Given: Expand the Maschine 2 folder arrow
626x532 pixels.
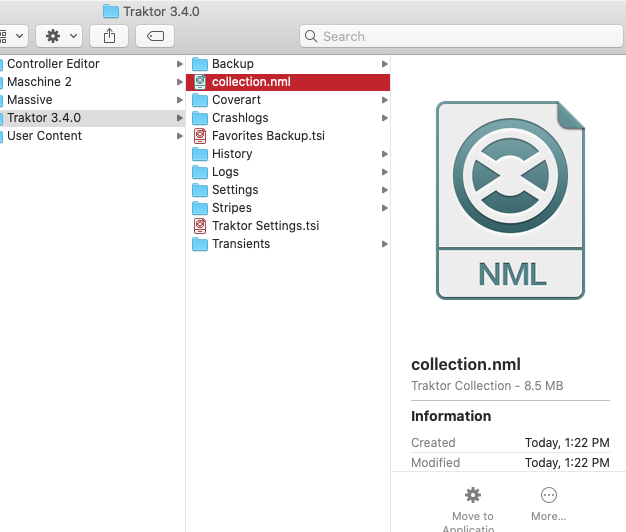Looking at the screenshot, I should (179, 82).
